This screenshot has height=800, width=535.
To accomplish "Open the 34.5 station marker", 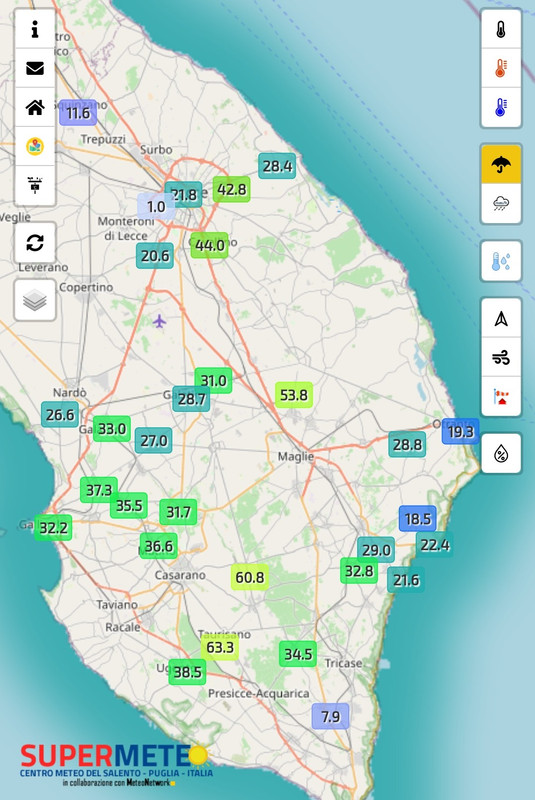I will point(298,654).
